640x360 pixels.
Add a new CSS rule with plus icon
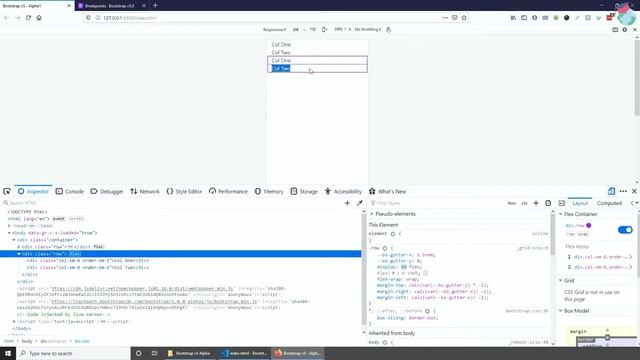click(536, 203)
